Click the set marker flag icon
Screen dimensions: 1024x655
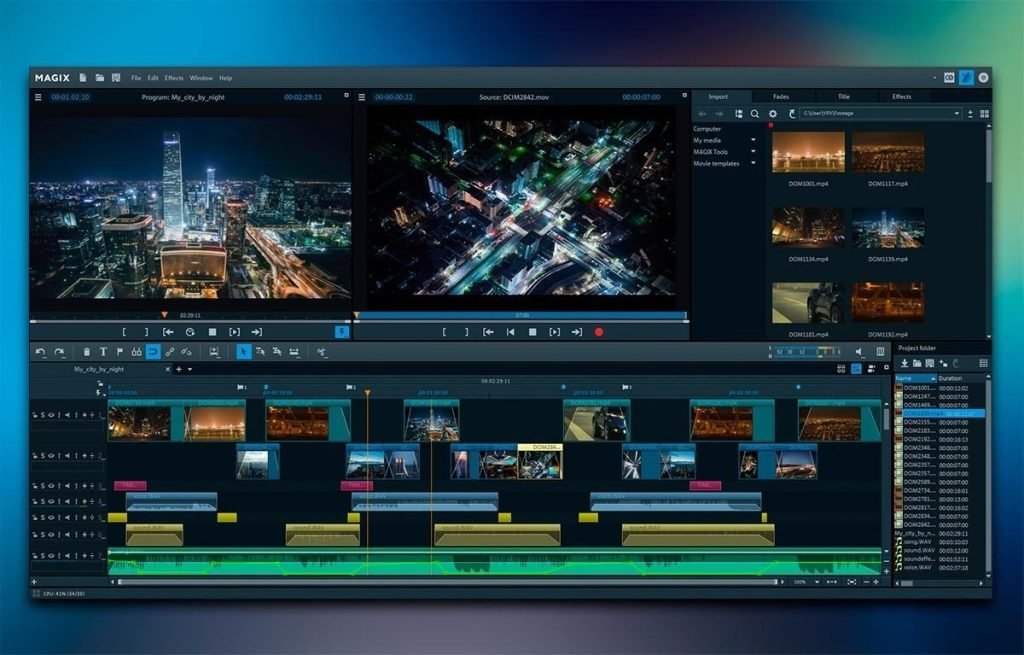119,352
